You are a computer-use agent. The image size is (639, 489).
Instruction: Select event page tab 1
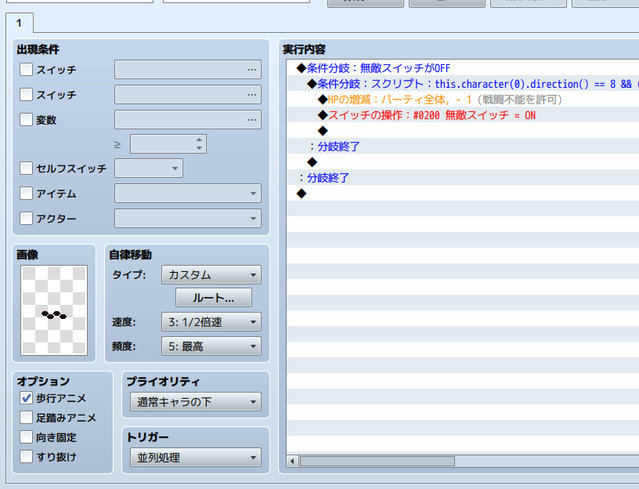[19, 23]
